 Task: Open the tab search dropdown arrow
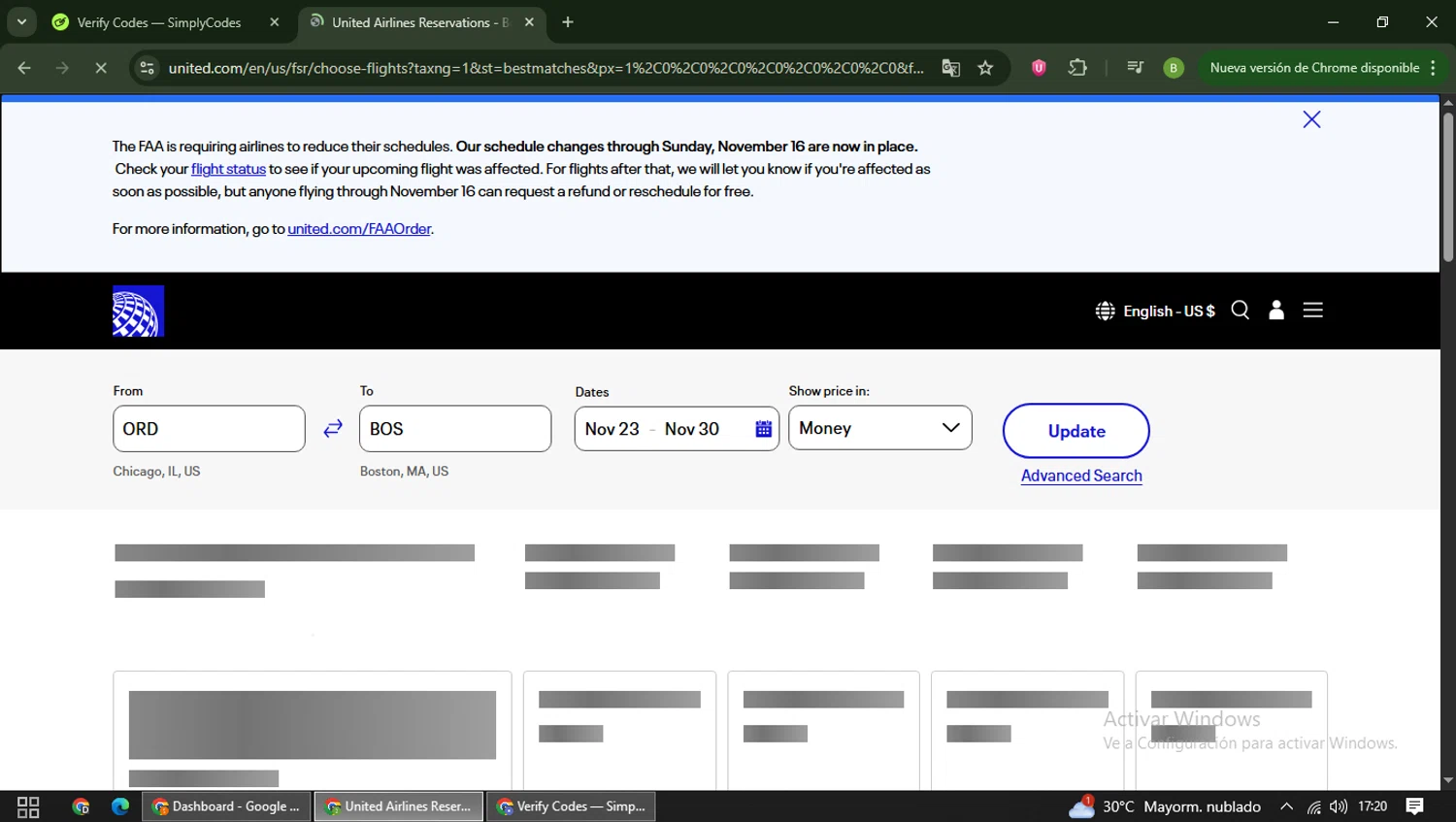coord(21,22)
